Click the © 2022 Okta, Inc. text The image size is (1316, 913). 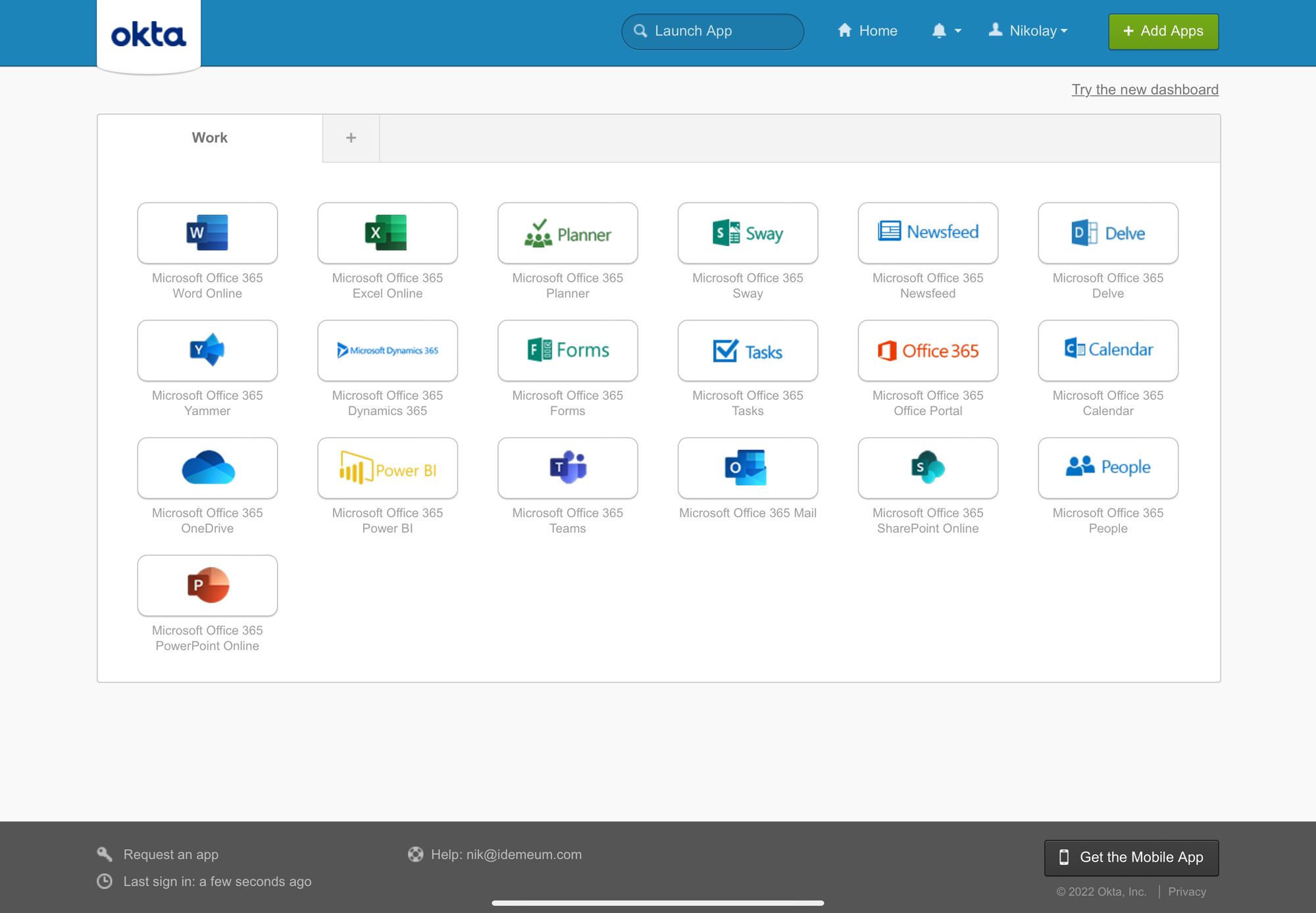[x=1101, y=892]
